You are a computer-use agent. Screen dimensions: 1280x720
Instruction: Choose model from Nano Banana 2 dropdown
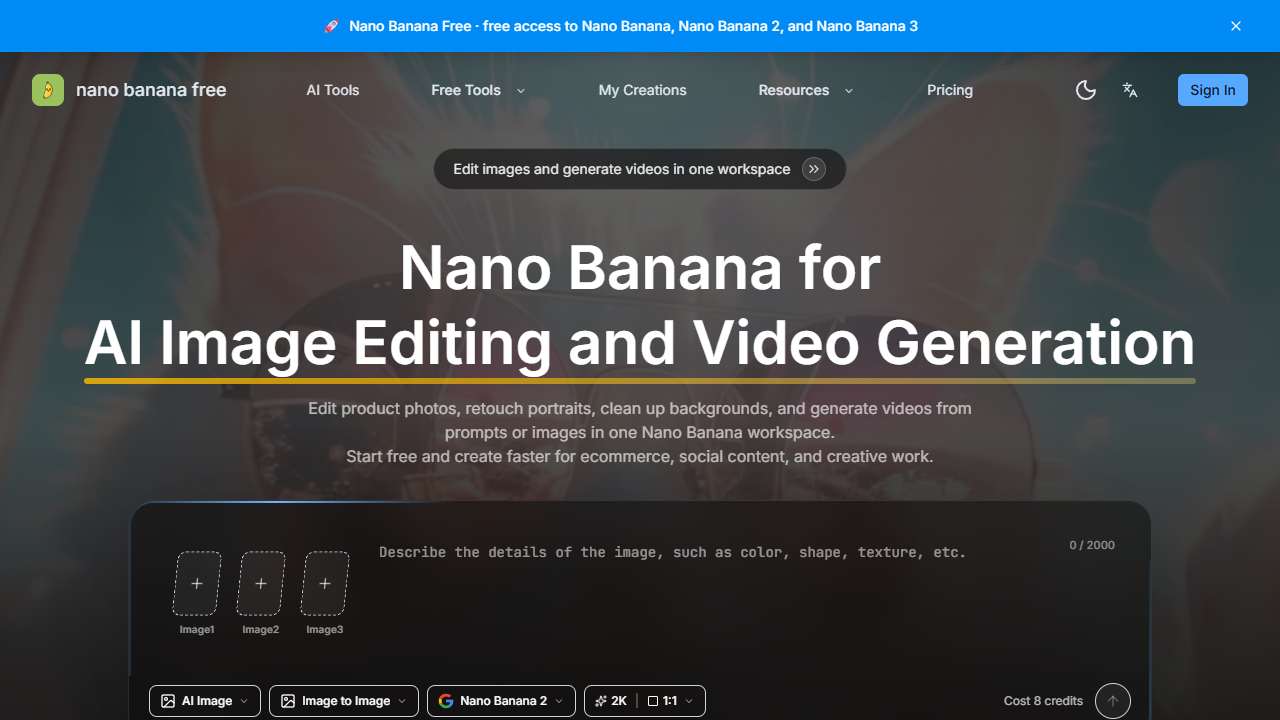coord(501,701)
